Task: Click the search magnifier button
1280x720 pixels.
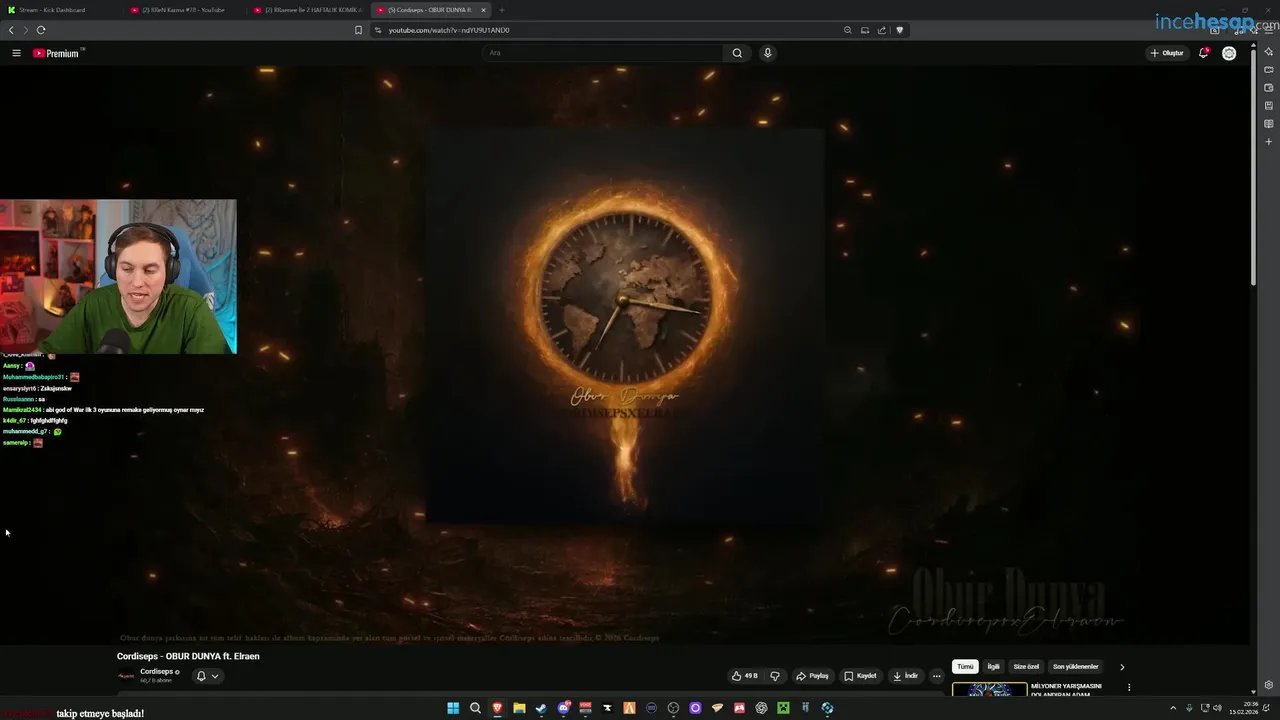Action: (737, 53)
